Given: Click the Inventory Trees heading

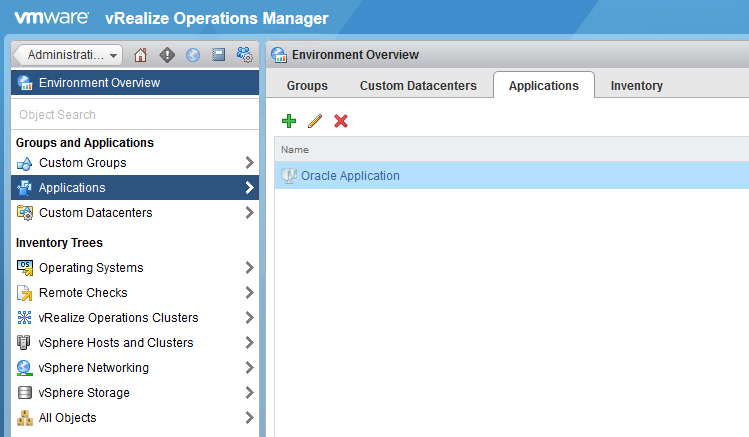Looking at the screenshot, I should [59, 243].
